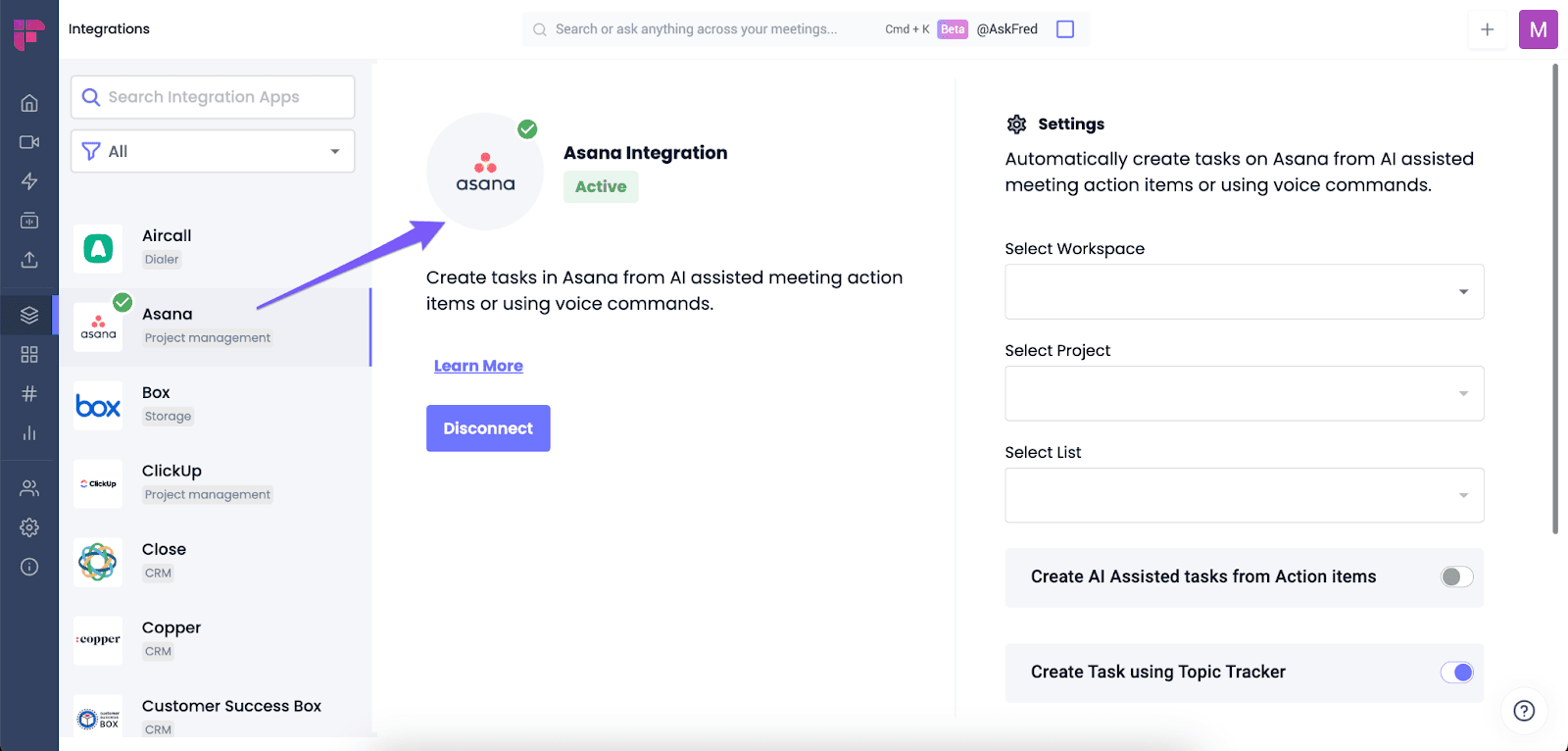Click the plus icon in top bar
1568x751 pixels.
pyautogui.click(x=1488, y=29)
